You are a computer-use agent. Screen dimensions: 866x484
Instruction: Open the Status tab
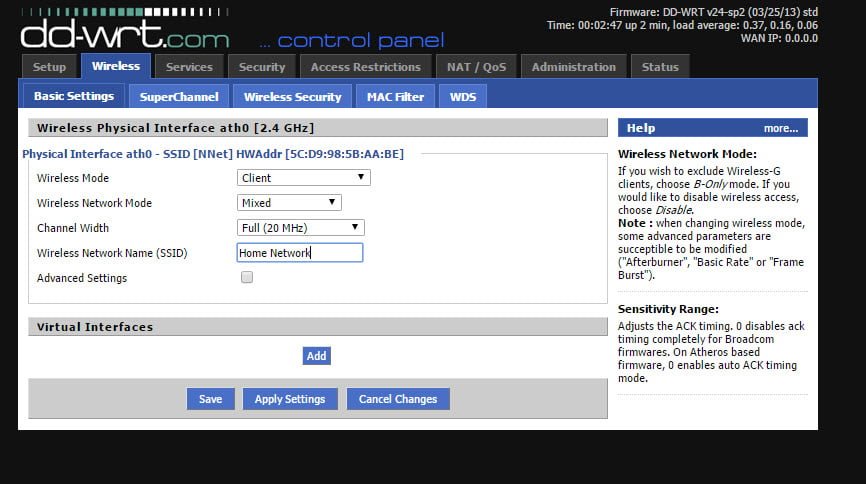point(660,67)
